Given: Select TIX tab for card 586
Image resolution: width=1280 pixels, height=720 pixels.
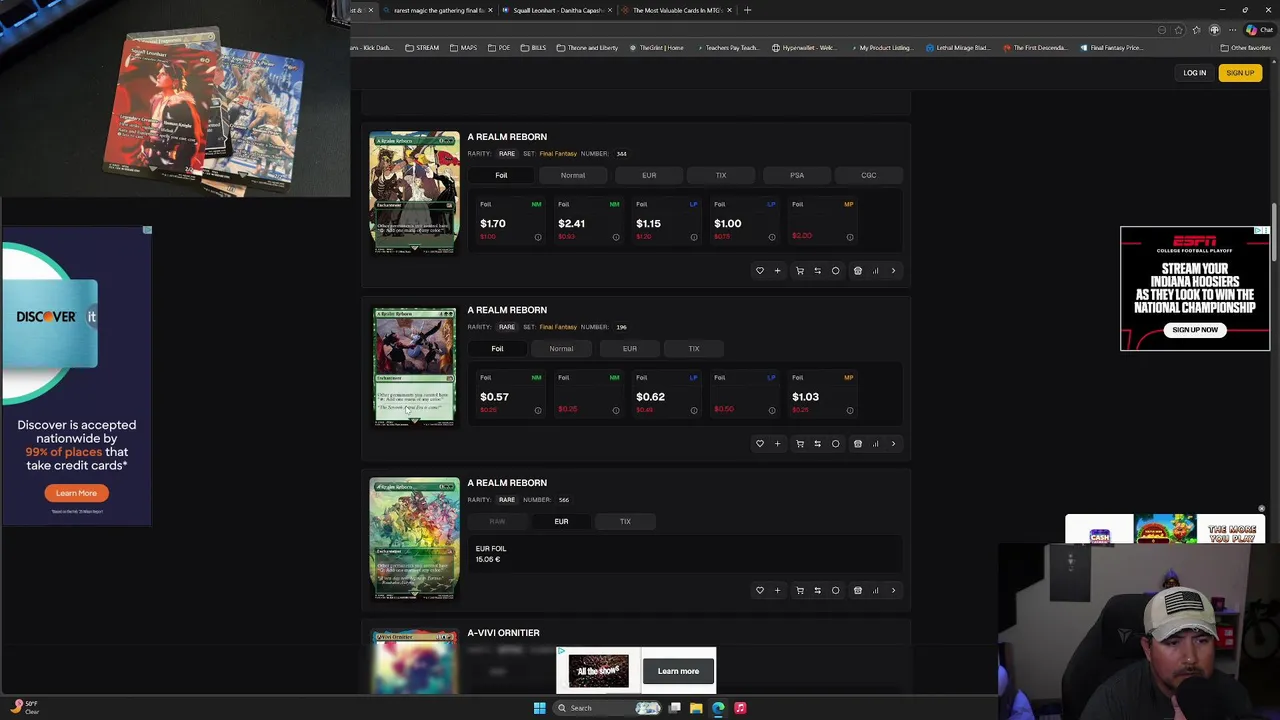Looking at the screenshot, I should [x=625, y=522].
